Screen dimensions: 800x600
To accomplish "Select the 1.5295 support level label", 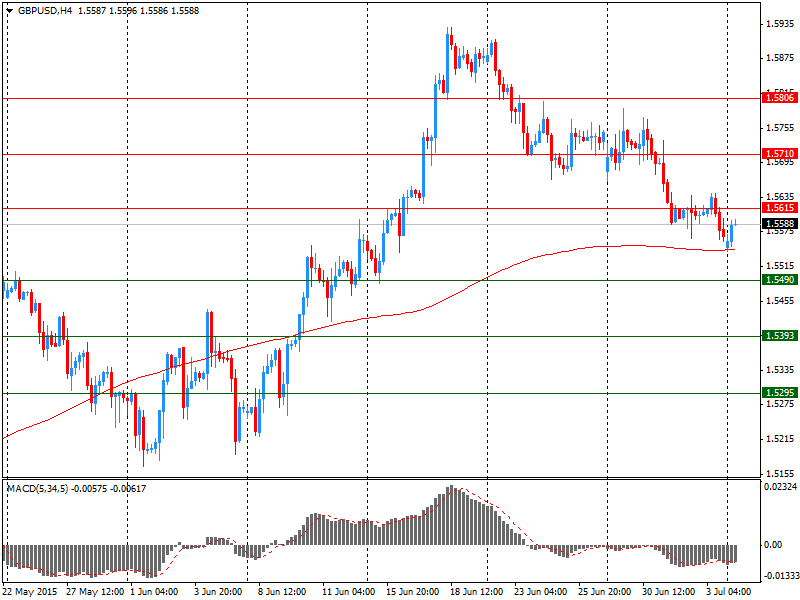I will pos(780,392).
